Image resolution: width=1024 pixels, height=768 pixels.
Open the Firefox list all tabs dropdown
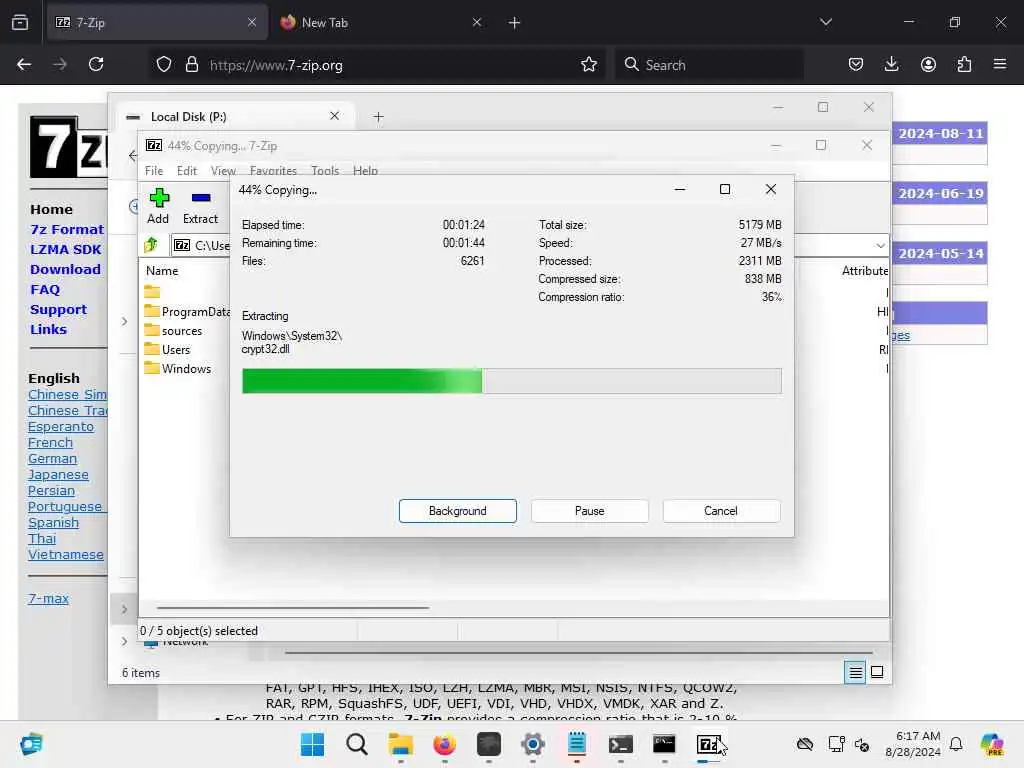point(825,22)
